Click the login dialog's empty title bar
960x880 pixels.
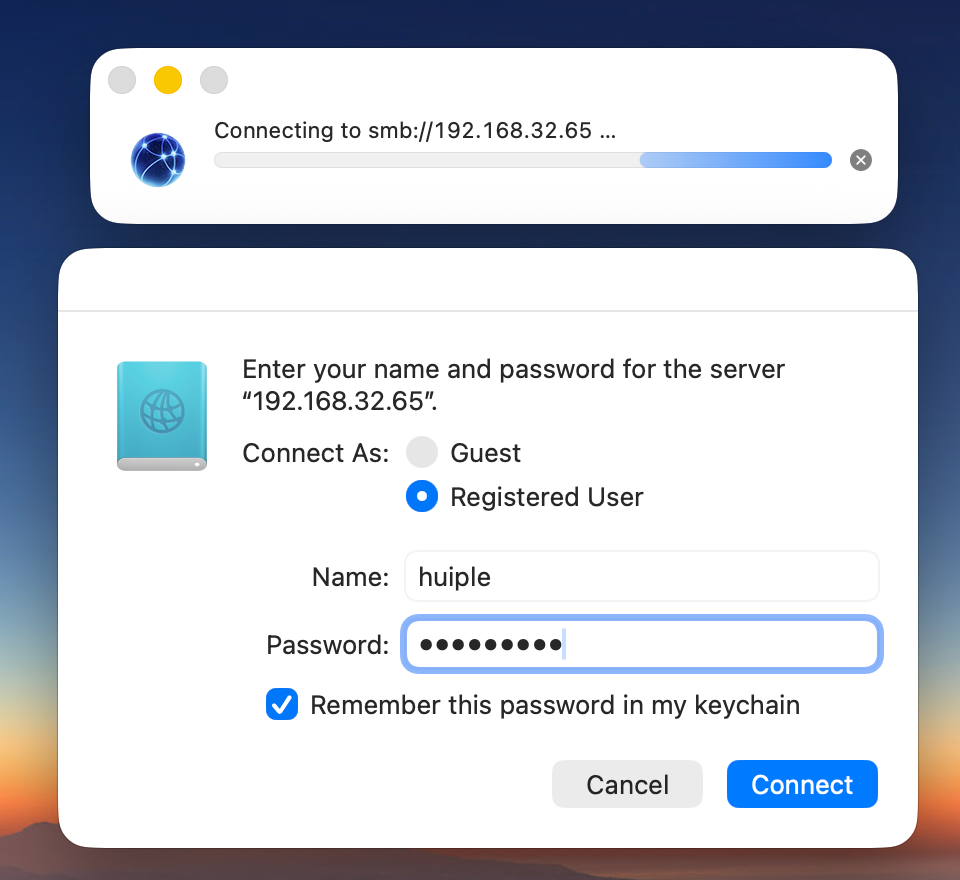(488, 280)
